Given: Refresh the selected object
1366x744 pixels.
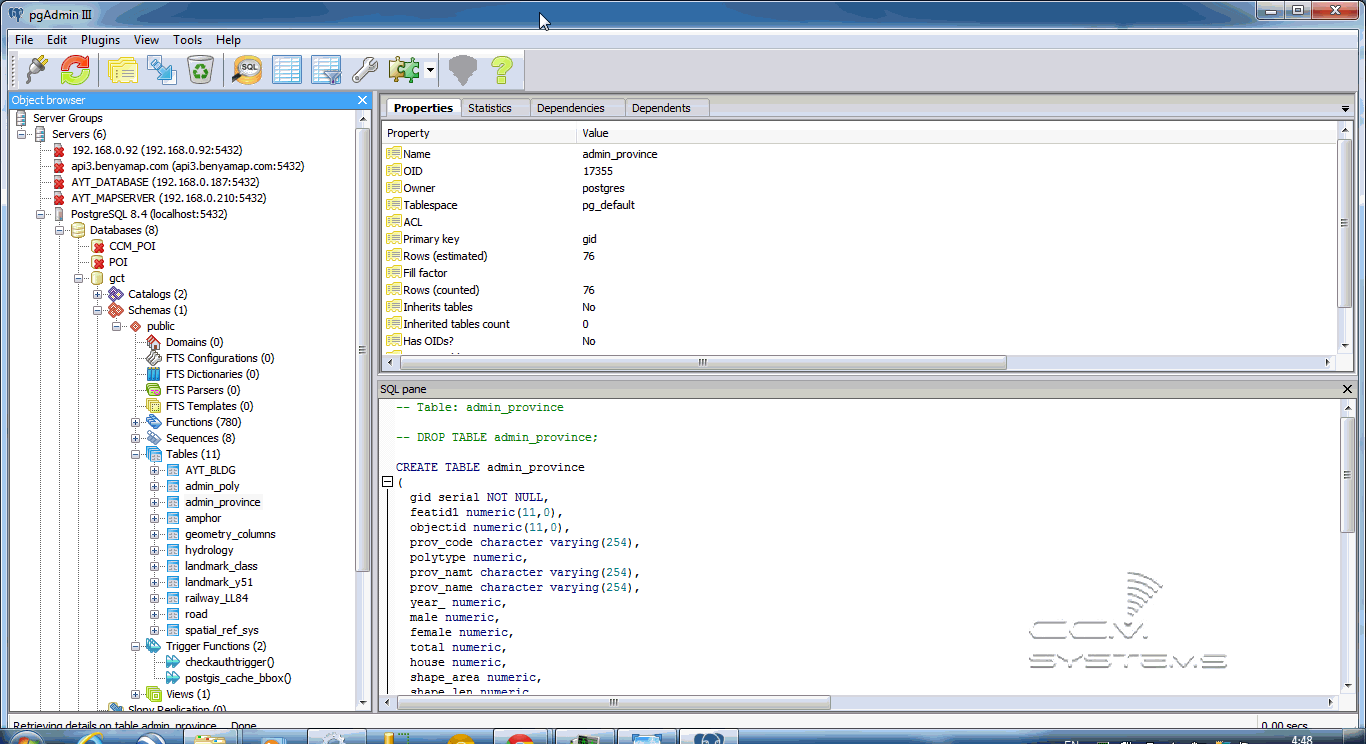Looking at the screenshot, I should 75,70.
